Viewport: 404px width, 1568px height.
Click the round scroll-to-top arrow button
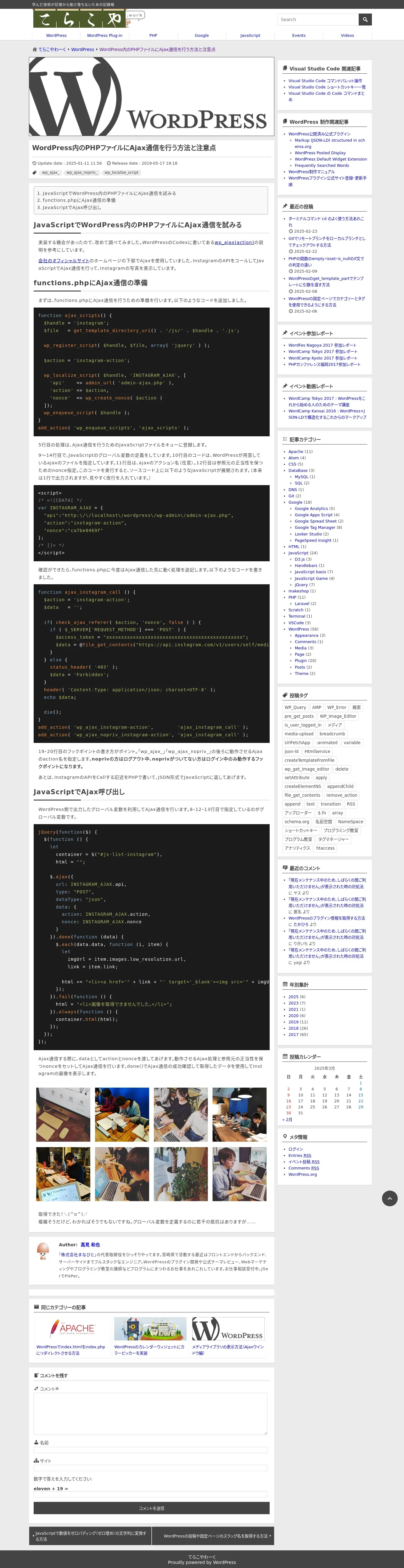pyautogui.click(x=390, y=1198)
